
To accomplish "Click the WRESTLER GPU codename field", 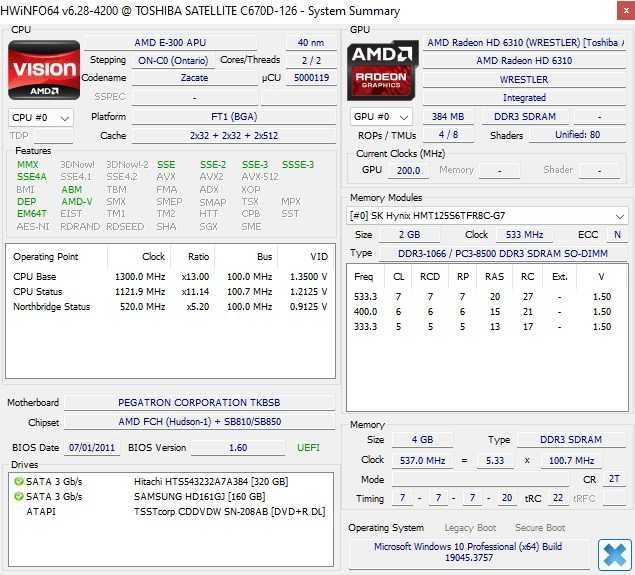I will [524, 79].
